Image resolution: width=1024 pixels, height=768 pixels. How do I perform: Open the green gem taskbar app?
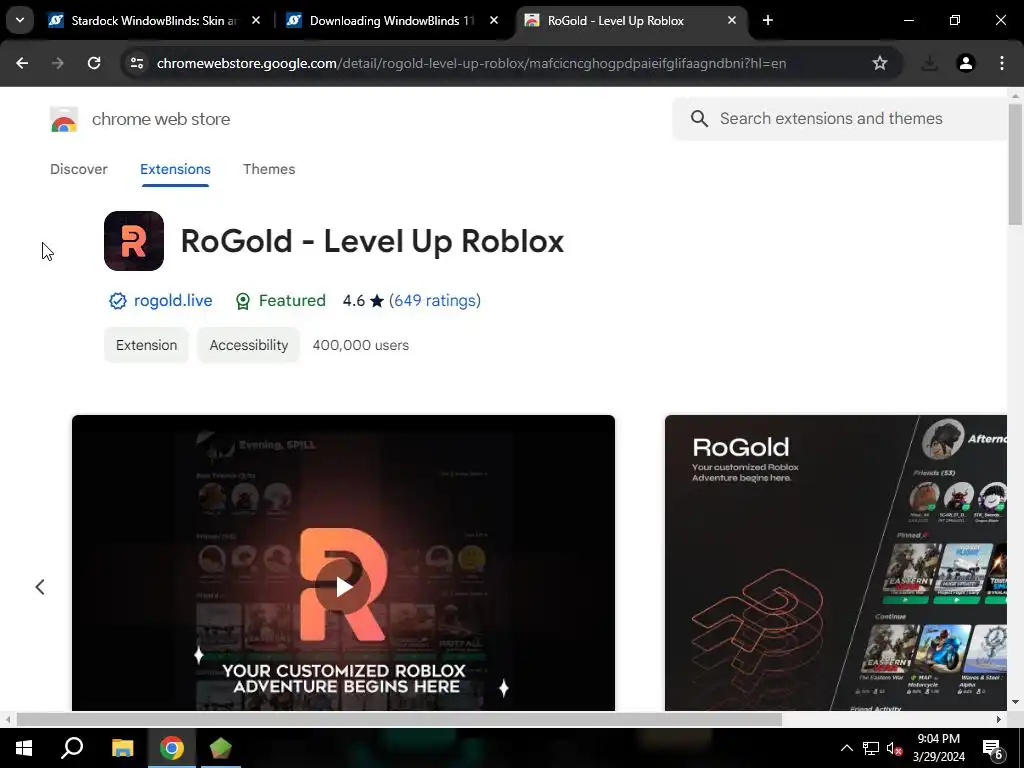(x=221, y=748)
